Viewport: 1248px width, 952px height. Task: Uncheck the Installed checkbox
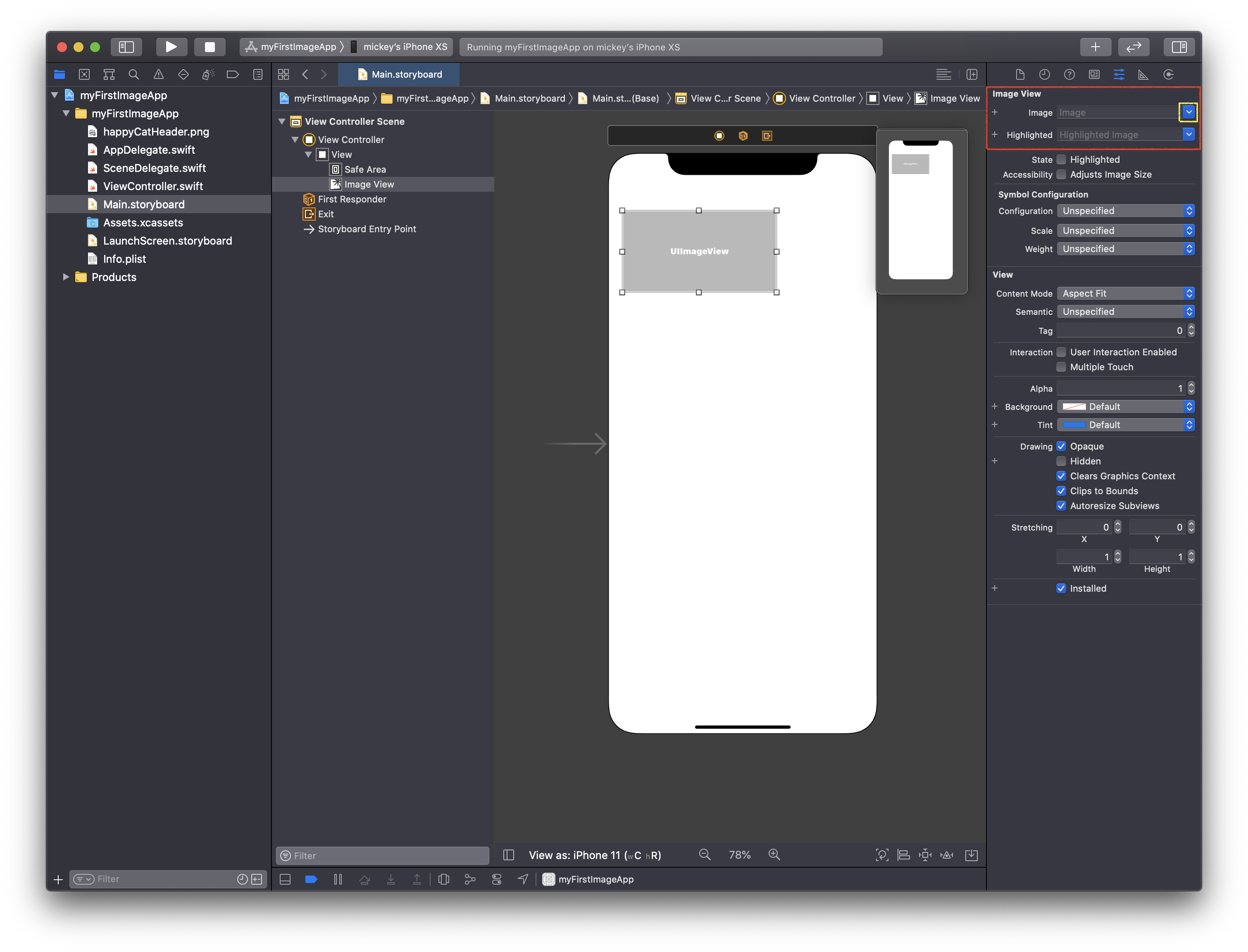[x=1061, y=588]
